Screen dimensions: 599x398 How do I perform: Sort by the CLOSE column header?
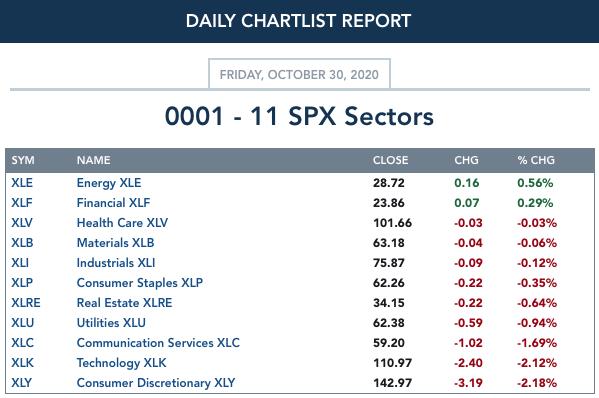(390, 160)
